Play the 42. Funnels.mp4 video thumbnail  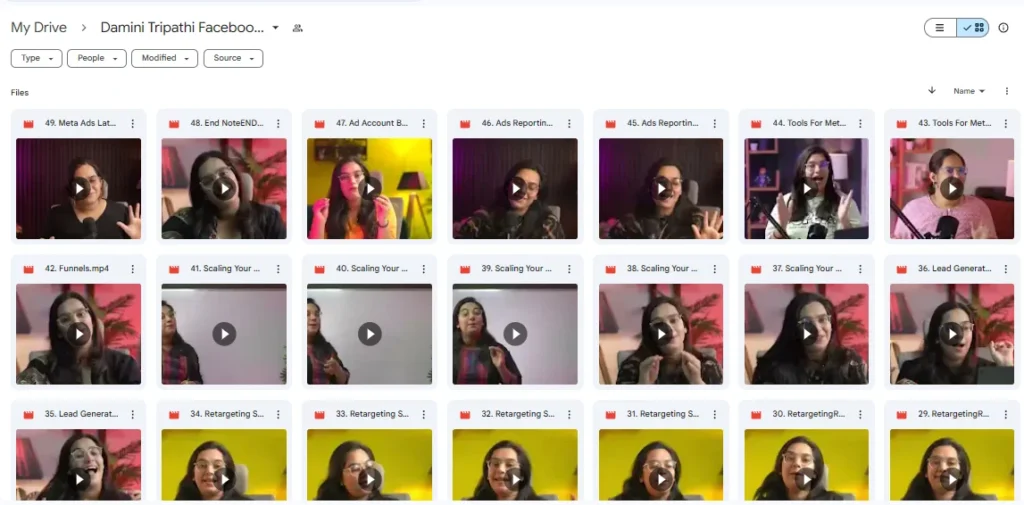click(78, 334)
